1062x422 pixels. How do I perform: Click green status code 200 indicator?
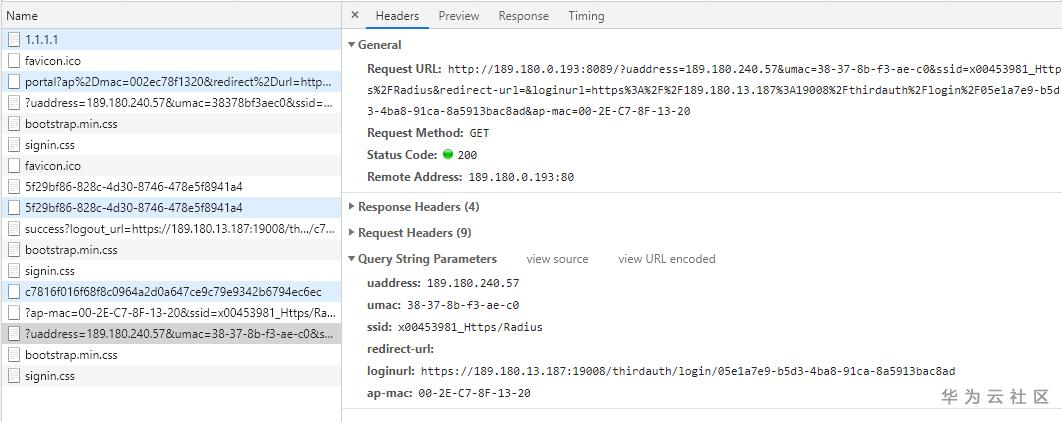(x=447, y=155)
